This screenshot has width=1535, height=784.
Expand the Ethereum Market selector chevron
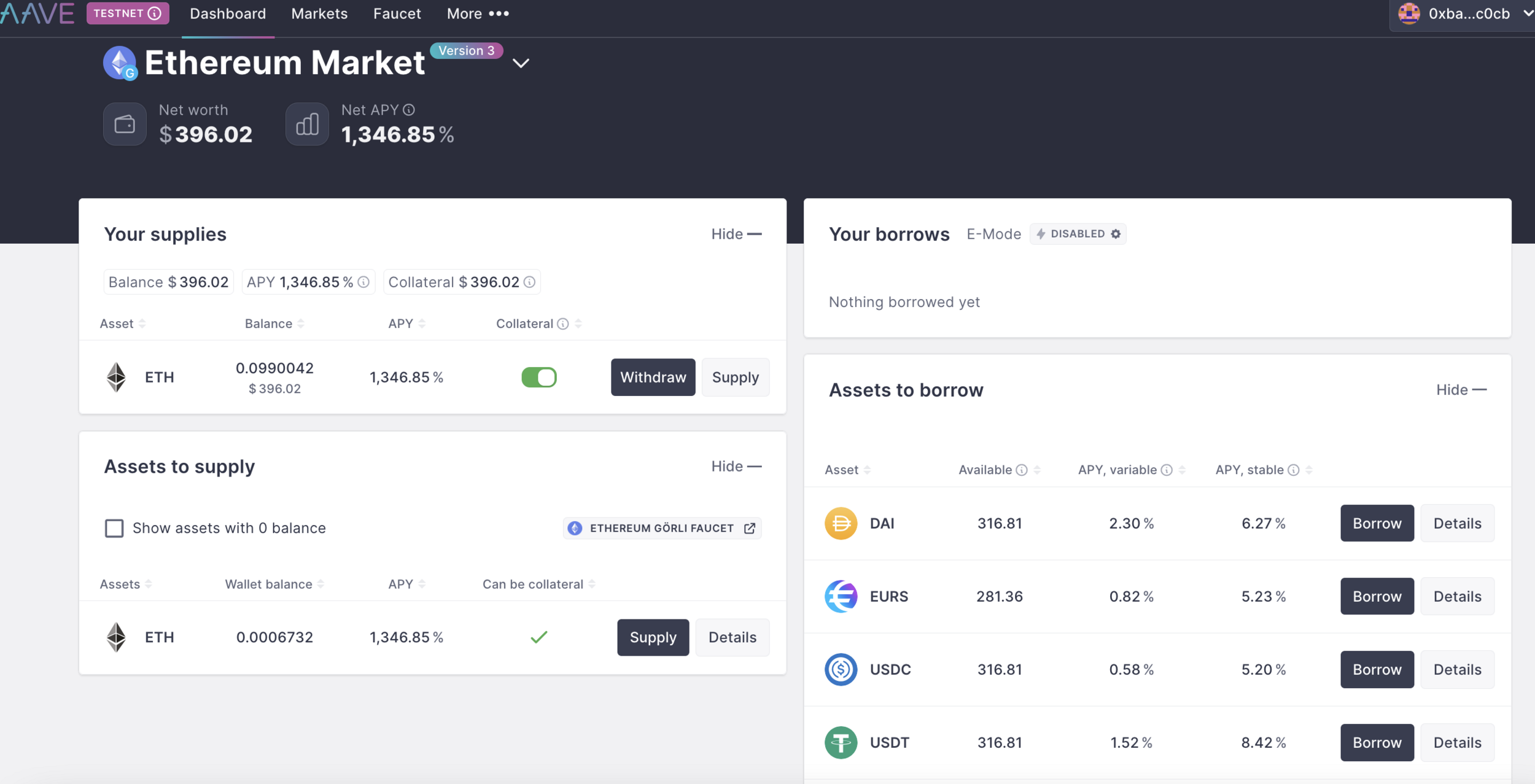[521, 63]
